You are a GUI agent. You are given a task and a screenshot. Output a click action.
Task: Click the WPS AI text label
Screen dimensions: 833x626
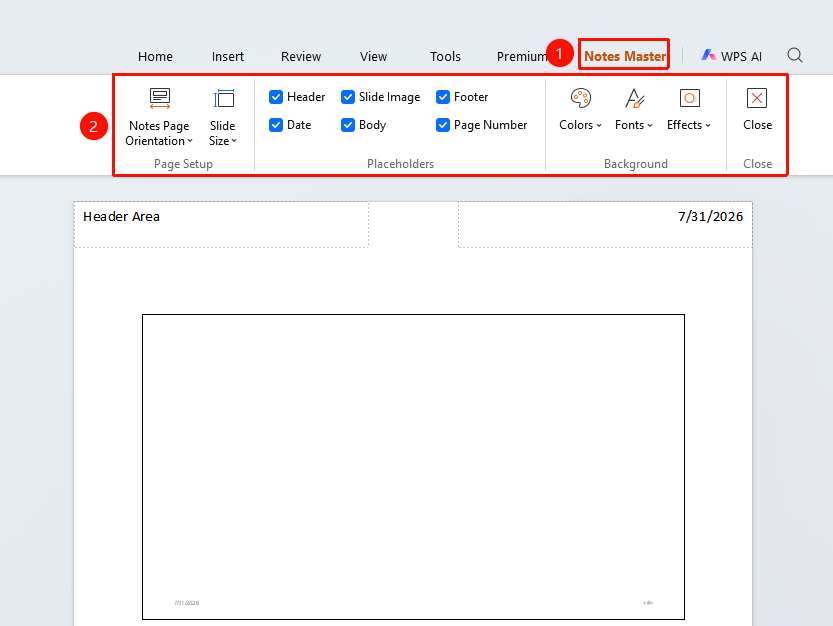pos(741,56)
